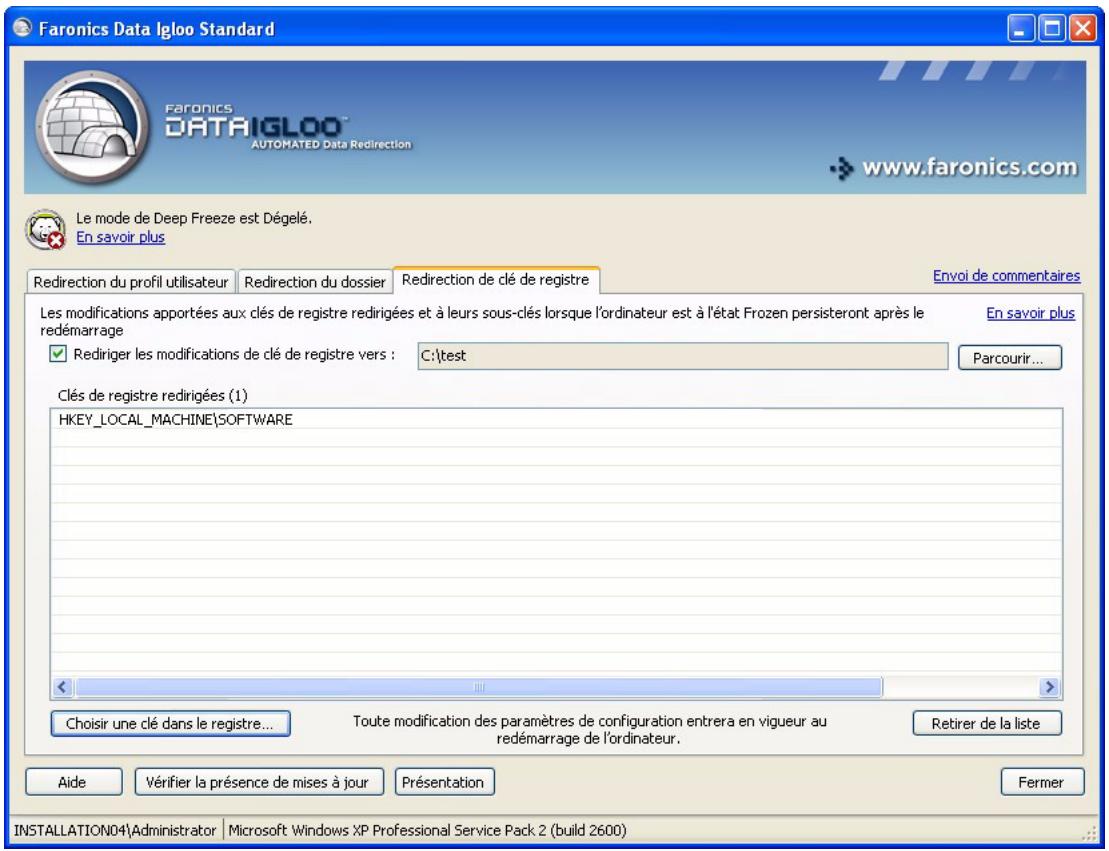Click the title bar application icon
This screenshot has width=1109, height=851.
(x=23, y=28)
